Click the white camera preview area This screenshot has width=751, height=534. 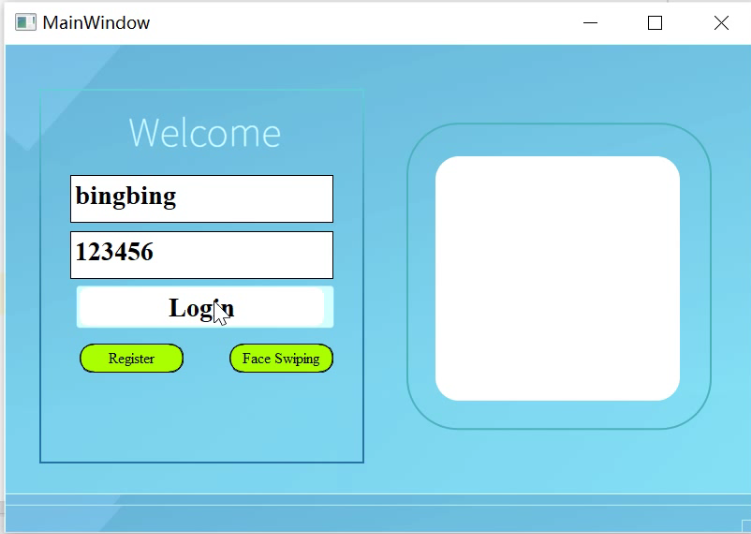(558, 278)
